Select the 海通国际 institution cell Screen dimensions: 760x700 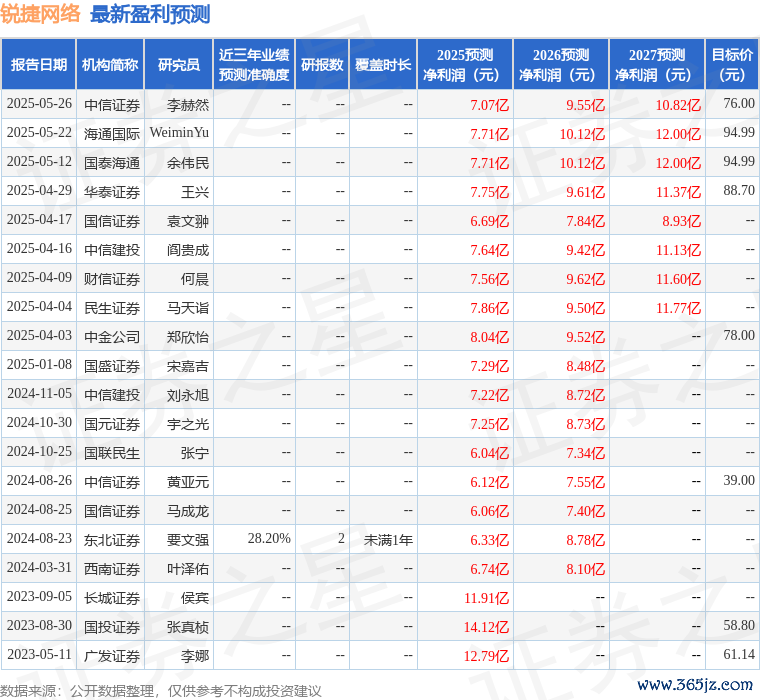pos(112,134)
